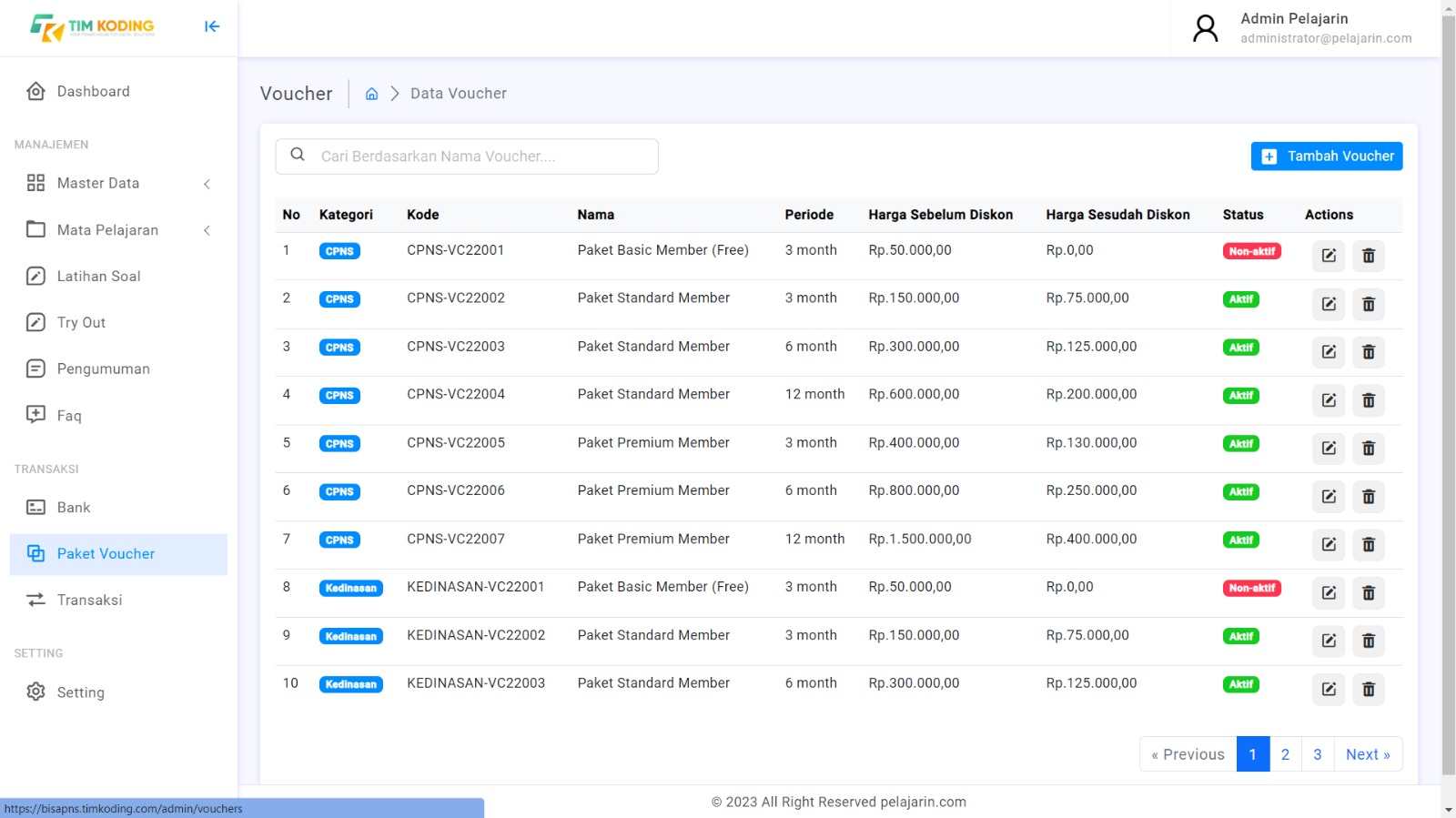Edit voucher CPNS-VC22002
The height and width of the screenshot is (818, 1456).
tap(1329, 304)
